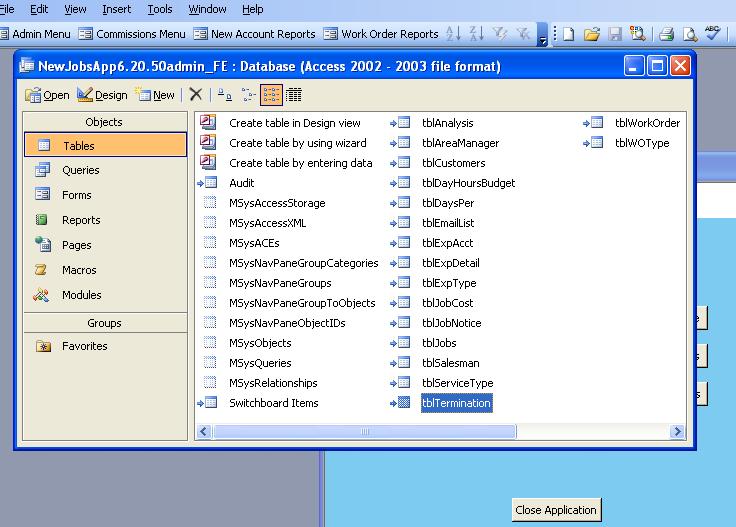Click the Sort Descending icon

(x=476, y=33)
